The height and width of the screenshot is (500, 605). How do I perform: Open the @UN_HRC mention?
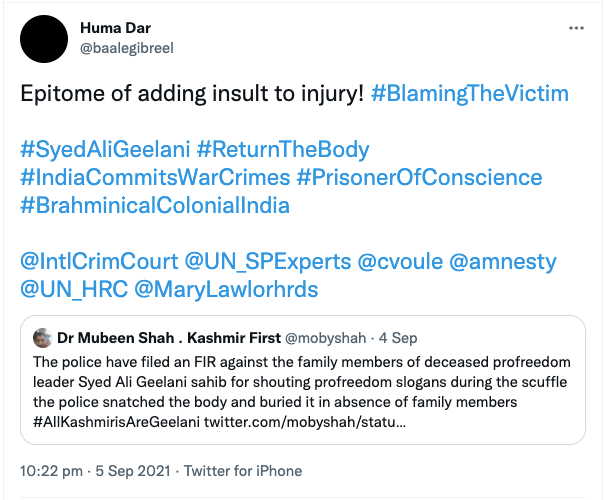pos(70,291)
